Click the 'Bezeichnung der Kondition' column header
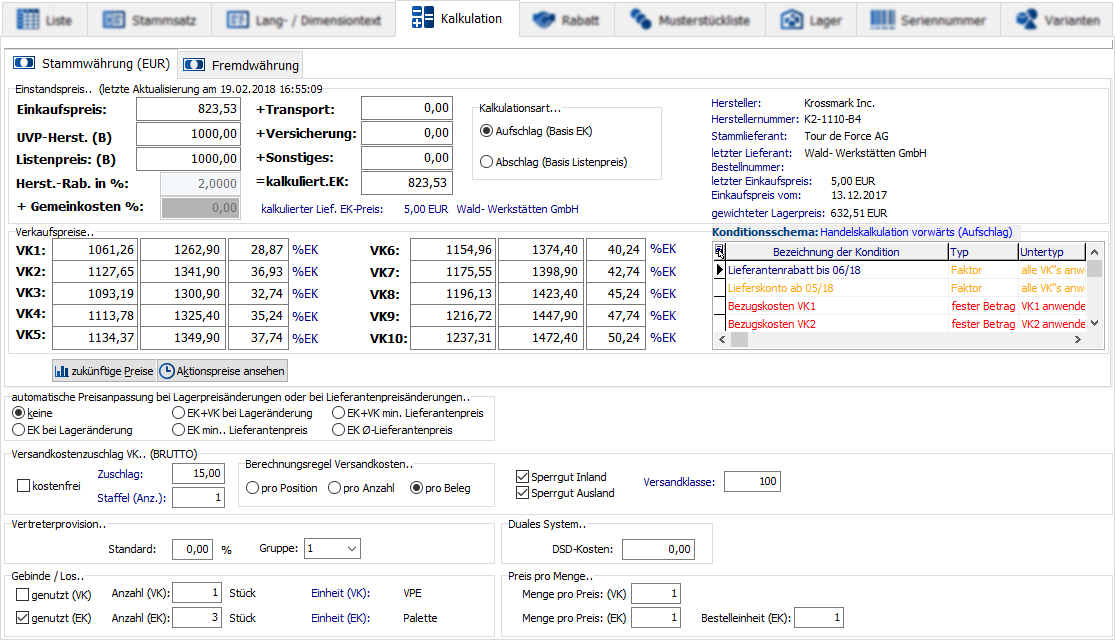Screen dimensions: 1115x640 point(836,252)
